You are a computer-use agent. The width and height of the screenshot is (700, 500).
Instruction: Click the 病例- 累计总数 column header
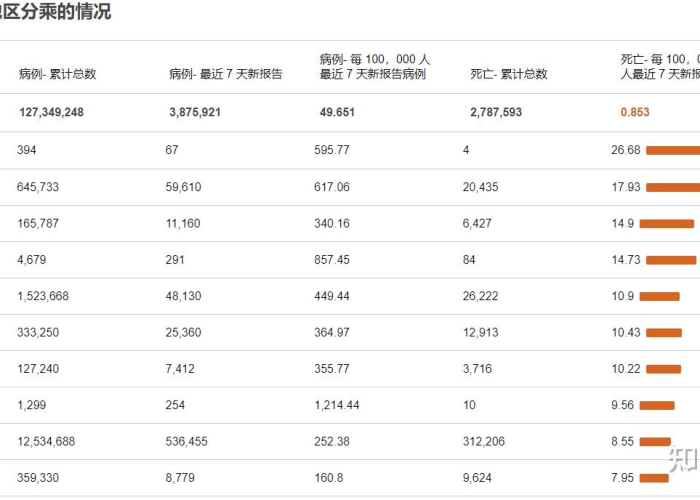pos(58,74)
